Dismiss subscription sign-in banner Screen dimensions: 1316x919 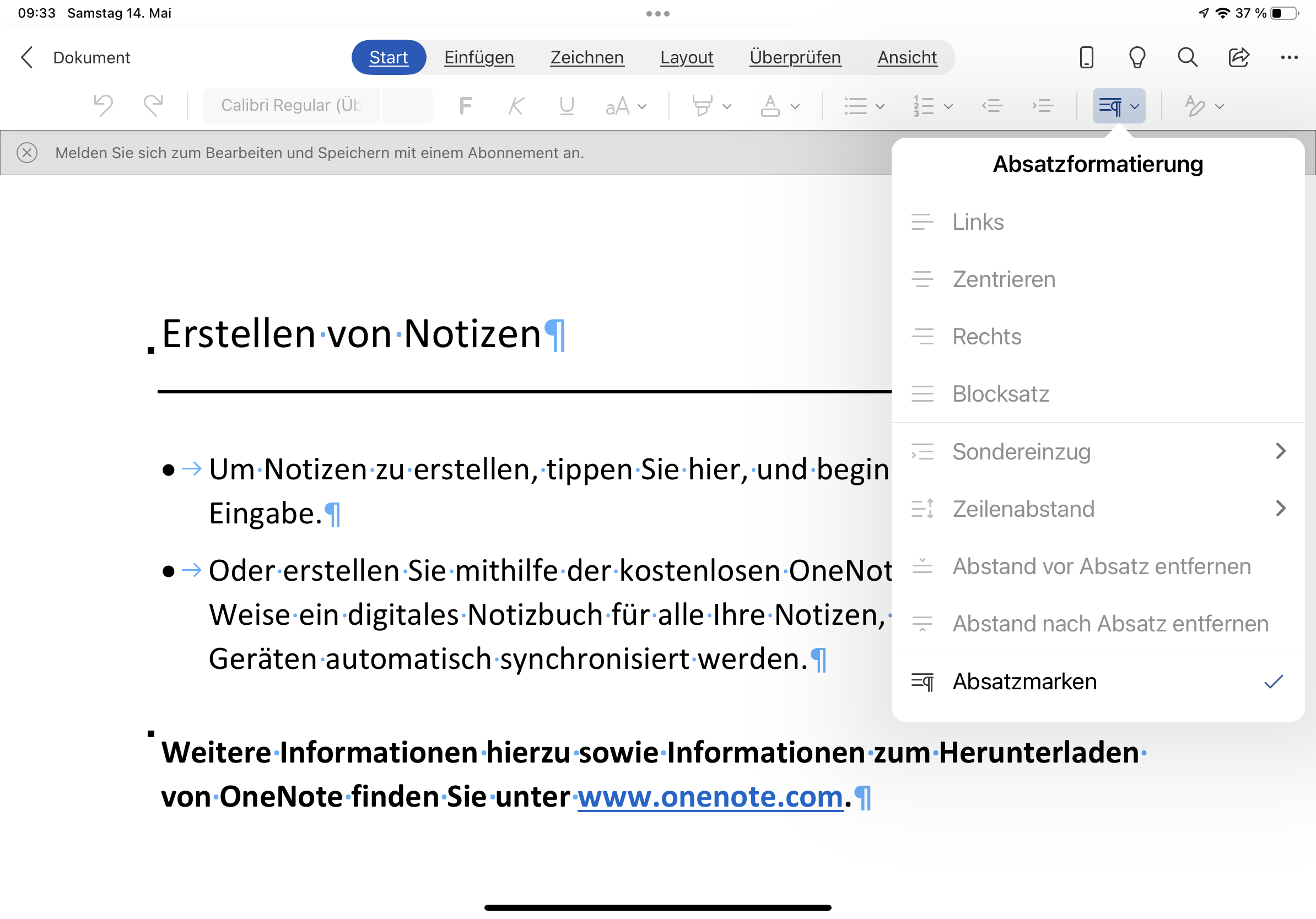click(x=27, y=152)
